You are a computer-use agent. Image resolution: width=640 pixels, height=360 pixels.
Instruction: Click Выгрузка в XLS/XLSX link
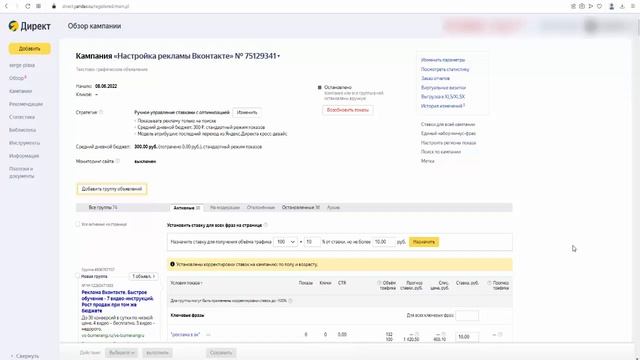point(443,97)
